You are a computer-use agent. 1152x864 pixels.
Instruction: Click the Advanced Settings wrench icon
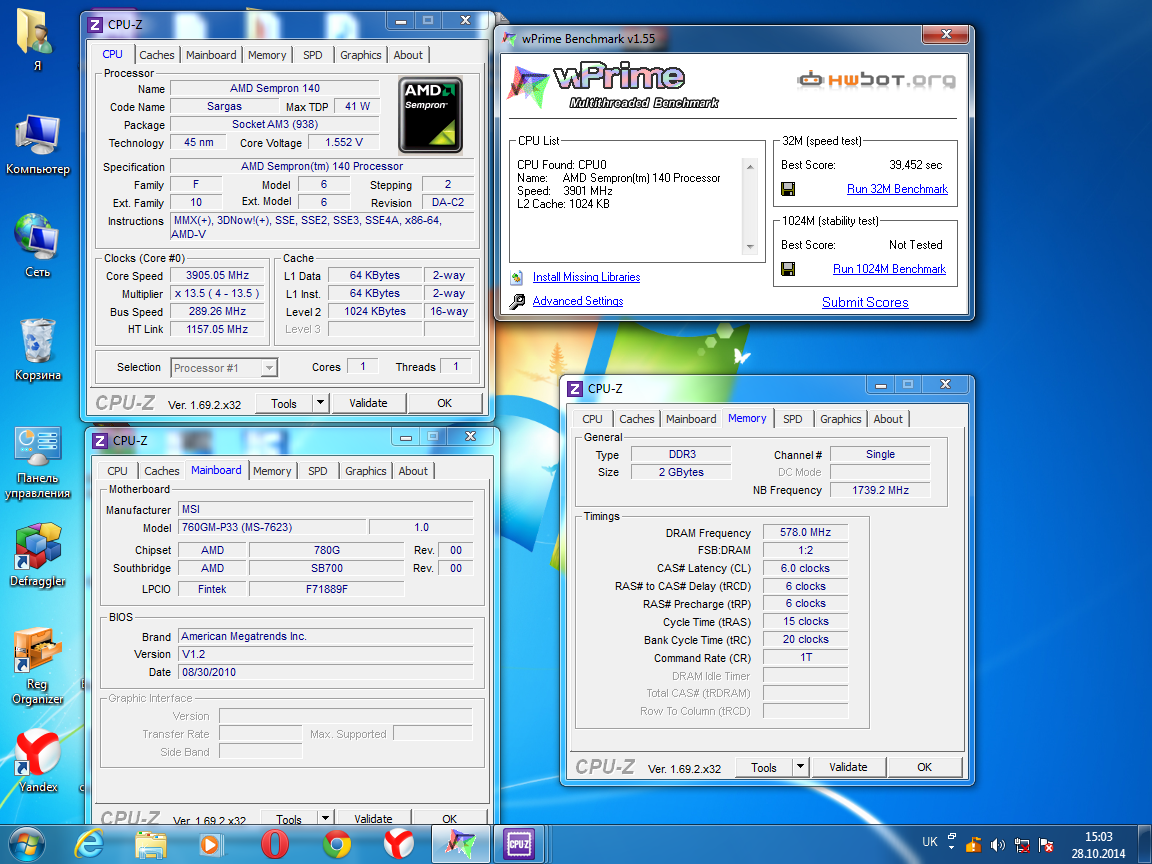click(517, 301)
